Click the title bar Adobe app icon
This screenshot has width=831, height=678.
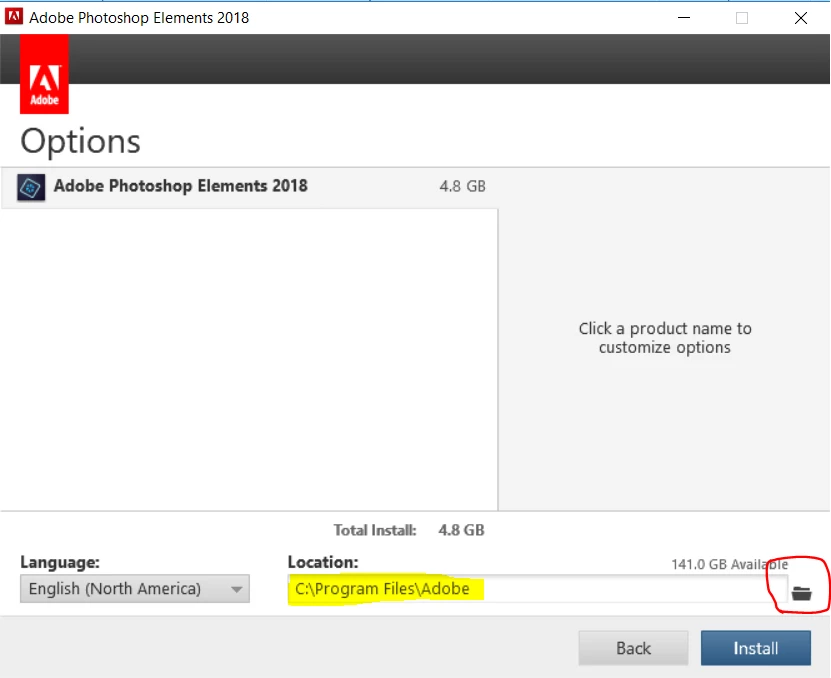13,16
